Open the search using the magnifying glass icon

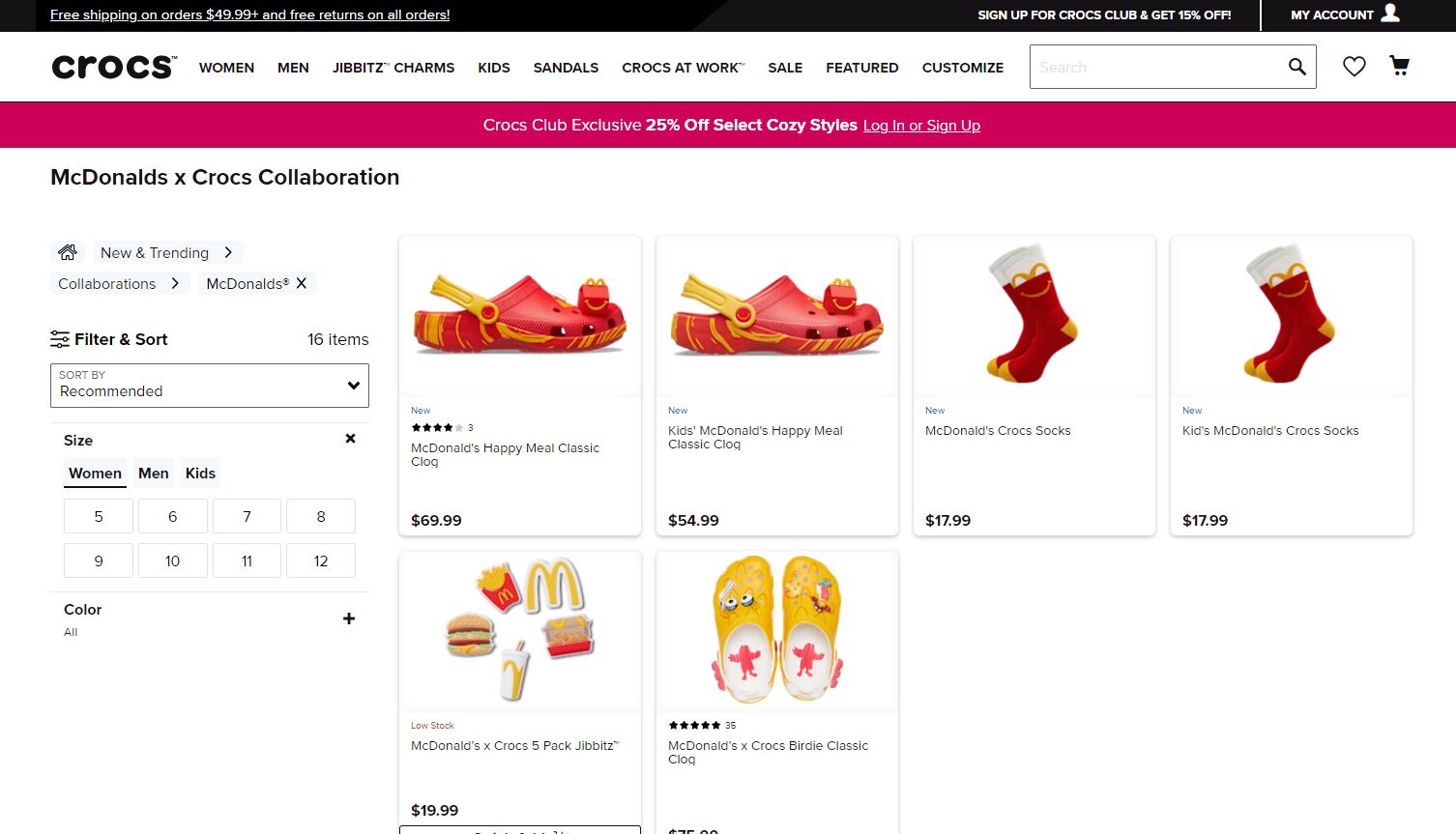pos(1296,67)
